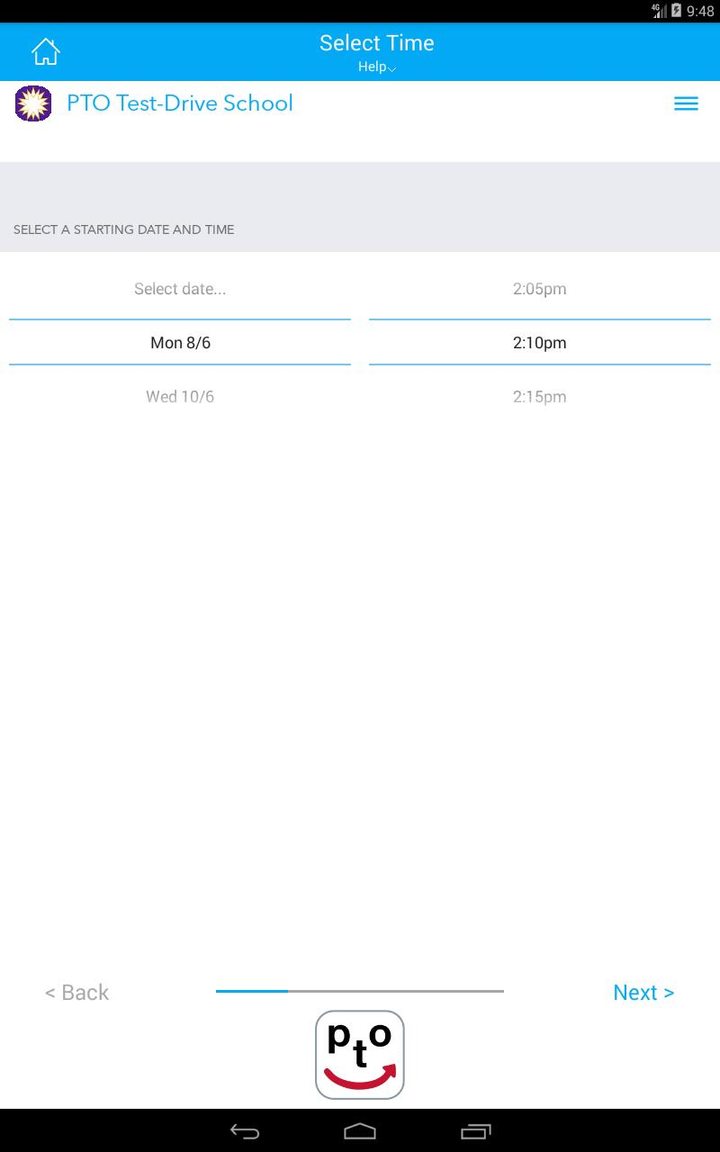Select Wed 10/6 date
This screenshot has width=720, height=1152.
coord(180,397)
